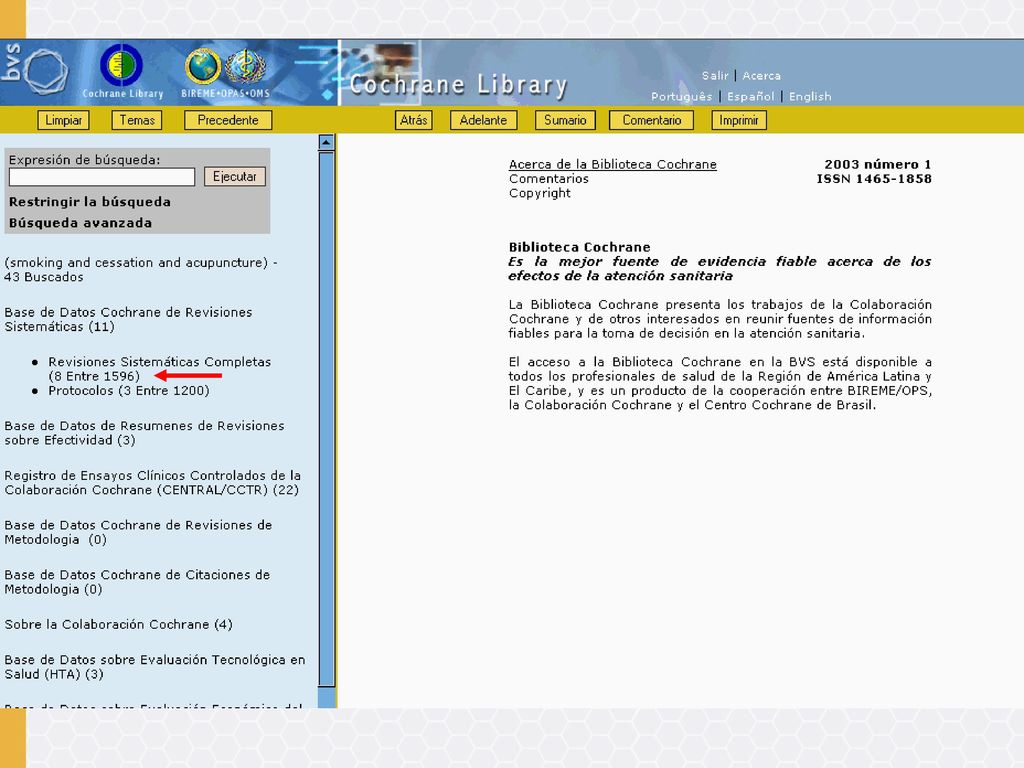Click the OMS emblem logo
Viewport: 1024px width, 768px height.
pyautogui.click(x=246, y=66)
